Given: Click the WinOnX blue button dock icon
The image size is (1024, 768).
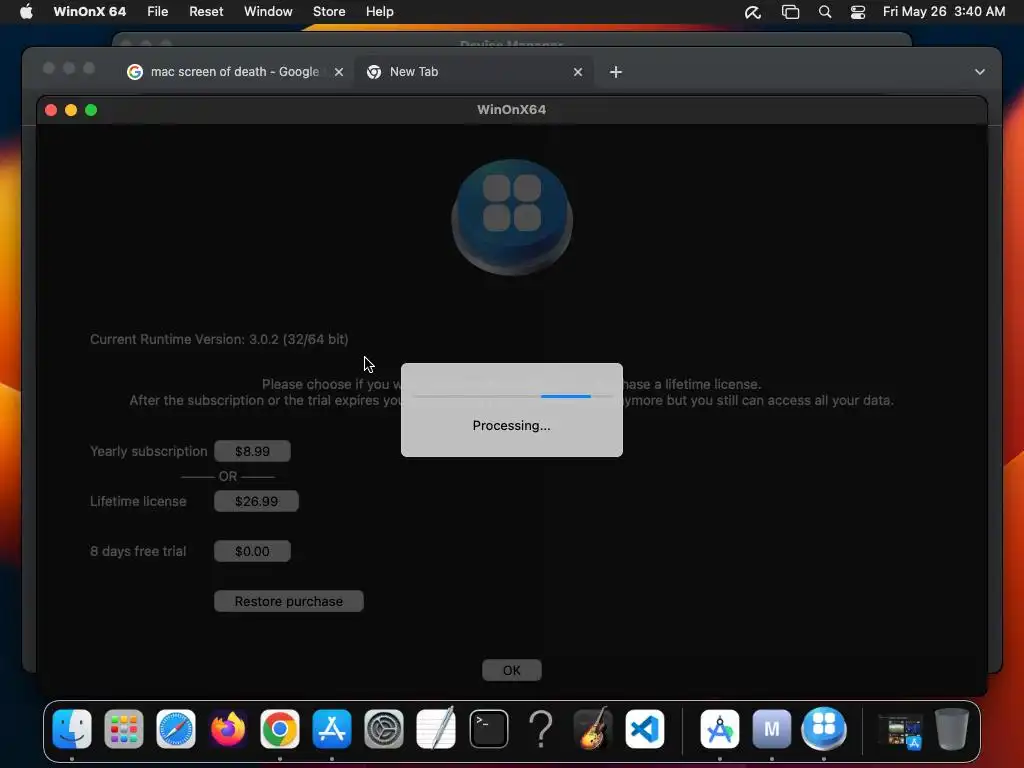Looking at the screenshot, I should coord(824,729).
